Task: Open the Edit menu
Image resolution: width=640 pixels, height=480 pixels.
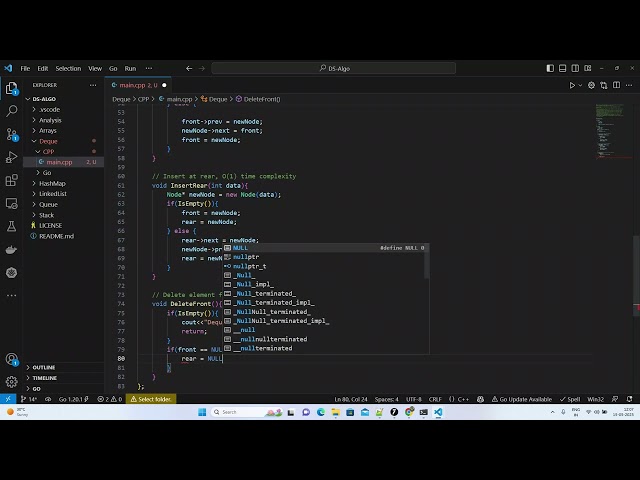Action: pyautogui.click(x=43, y=68)
